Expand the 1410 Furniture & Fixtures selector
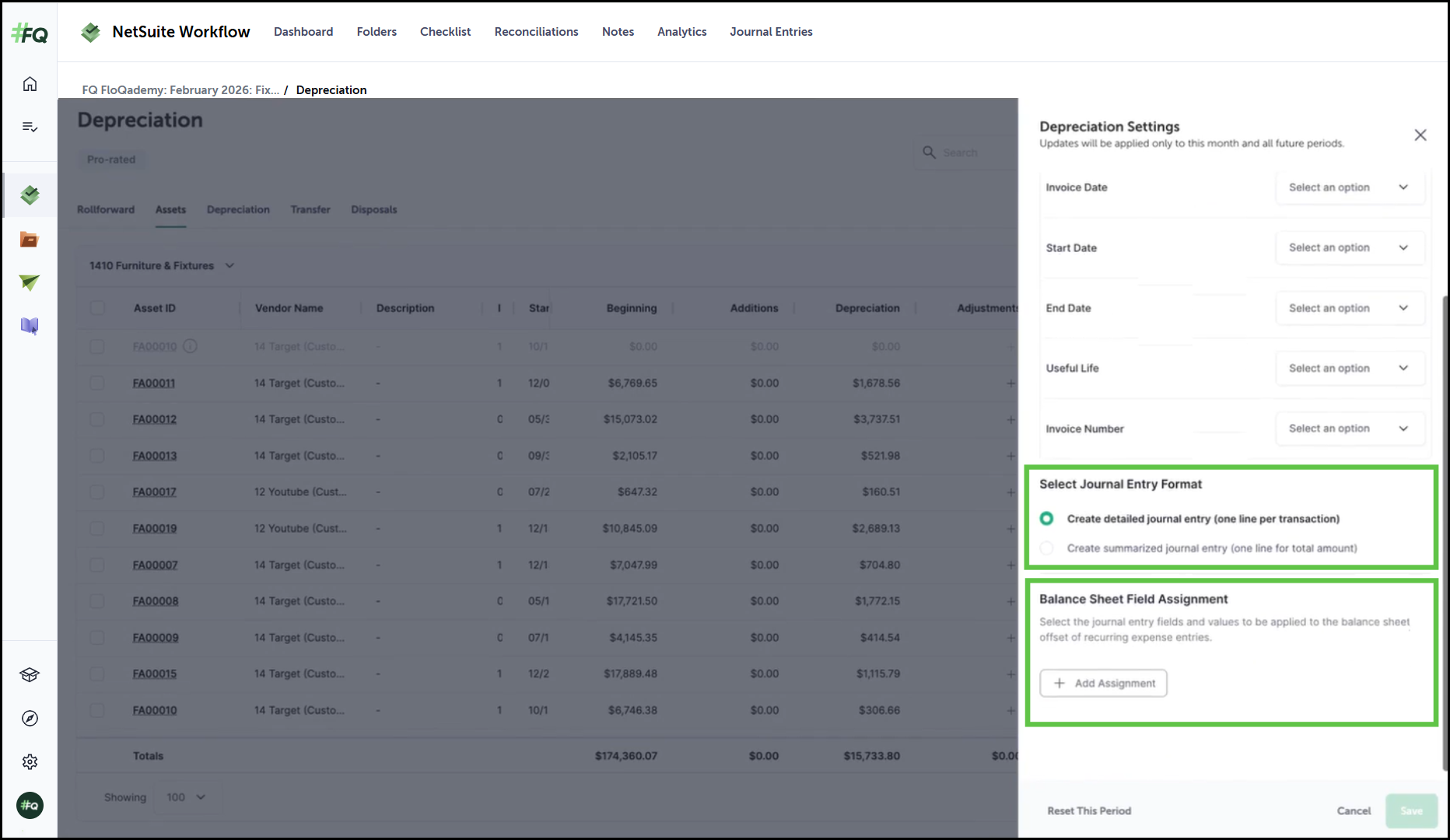This screenshot has height=840, width=1450. (162, 266)
